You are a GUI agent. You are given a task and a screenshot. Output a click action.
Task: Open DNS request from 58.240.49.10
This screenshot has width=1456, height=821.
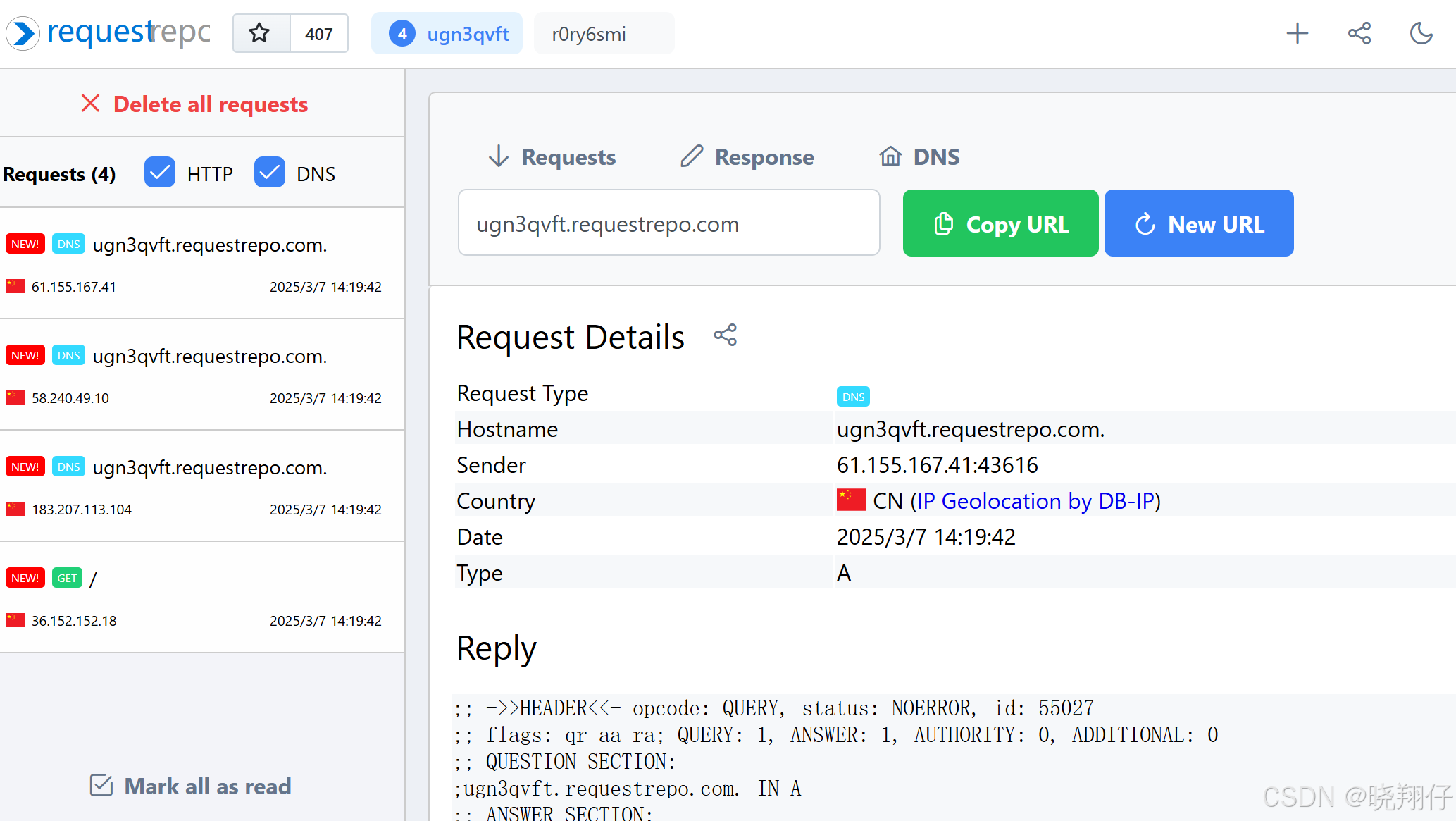coord(202,375)
